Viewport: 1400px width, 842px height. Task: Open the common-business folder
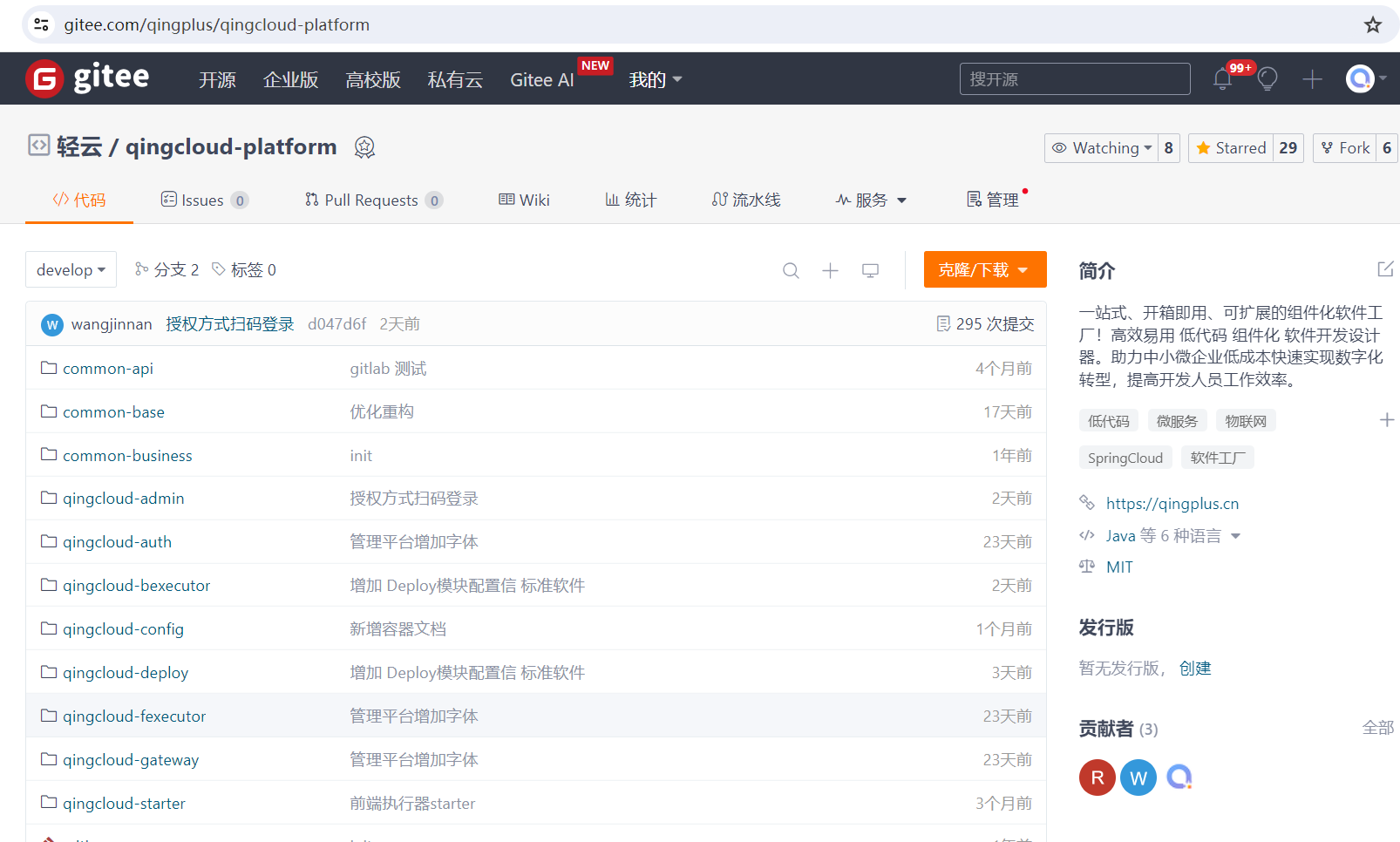click(127, 455)
